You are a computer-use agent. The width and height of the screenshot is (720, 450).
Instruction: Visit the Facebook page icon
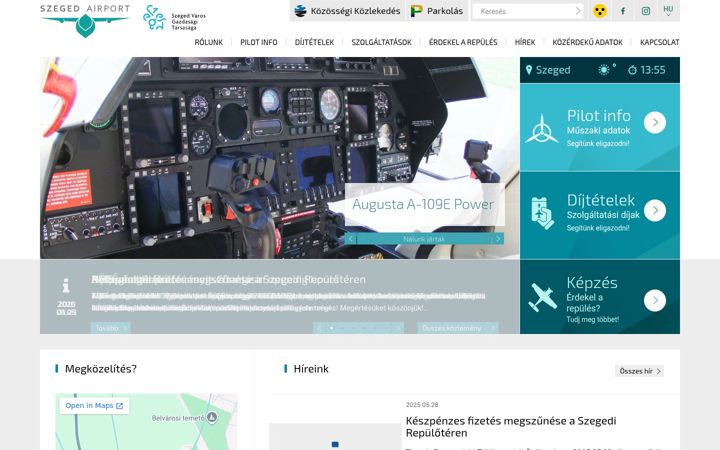(623, 11)
